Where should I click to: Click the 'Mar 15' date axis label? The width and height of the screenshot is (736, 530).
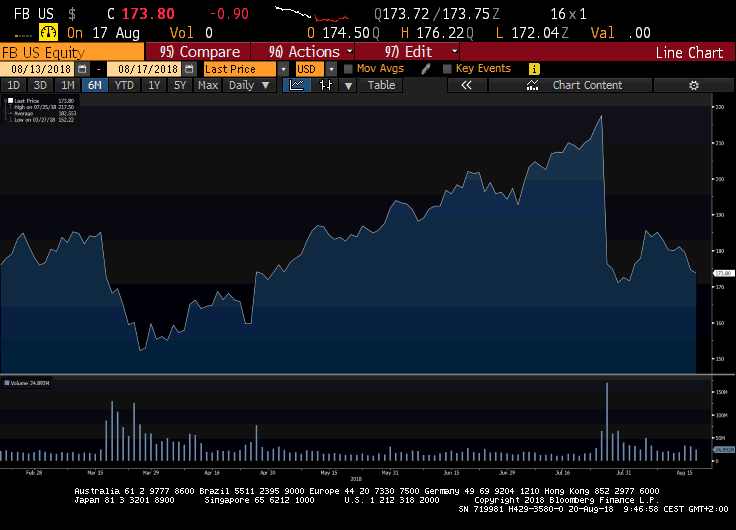click(x=95, y=473)
